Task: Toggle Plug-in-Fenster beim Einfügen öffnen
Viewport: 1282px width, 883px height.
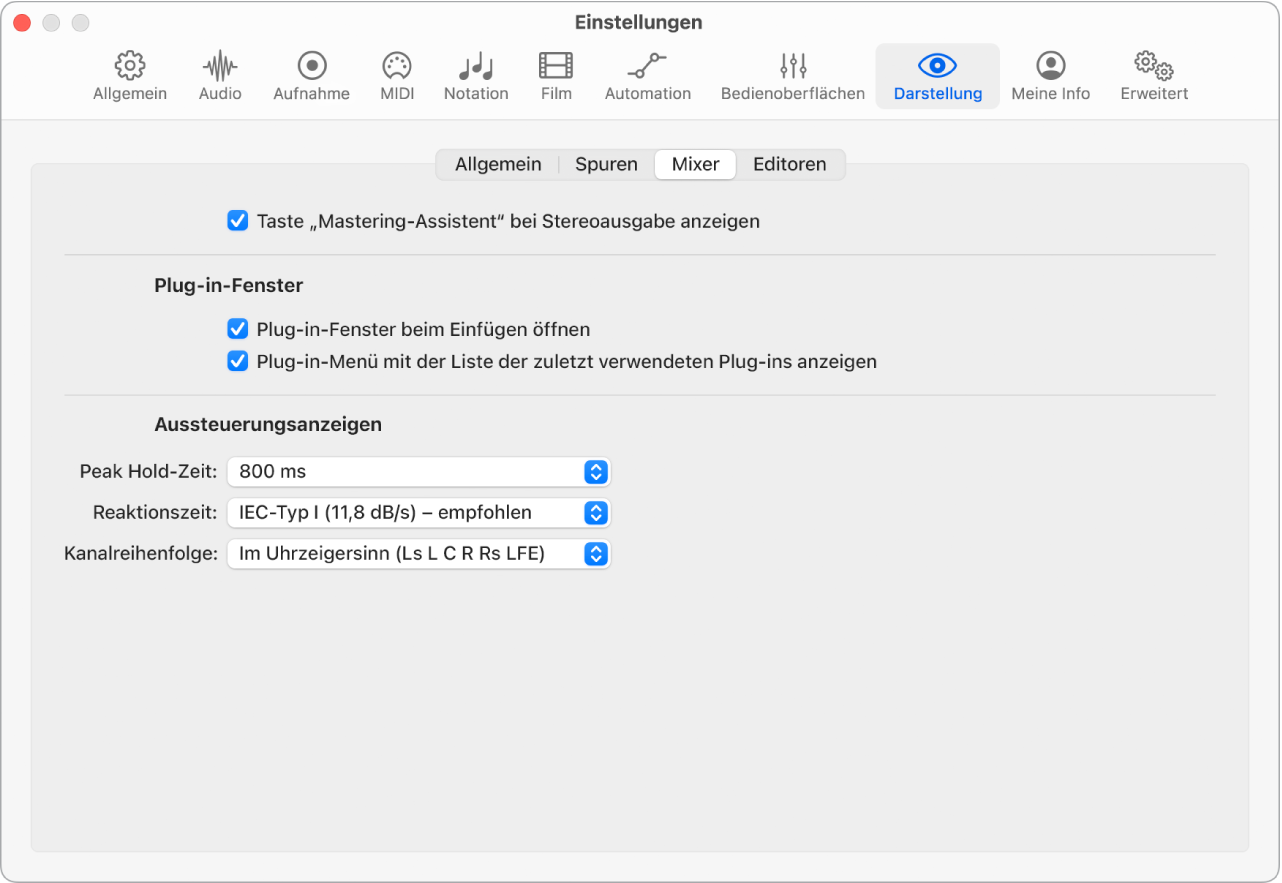Action: pos(238,329)
